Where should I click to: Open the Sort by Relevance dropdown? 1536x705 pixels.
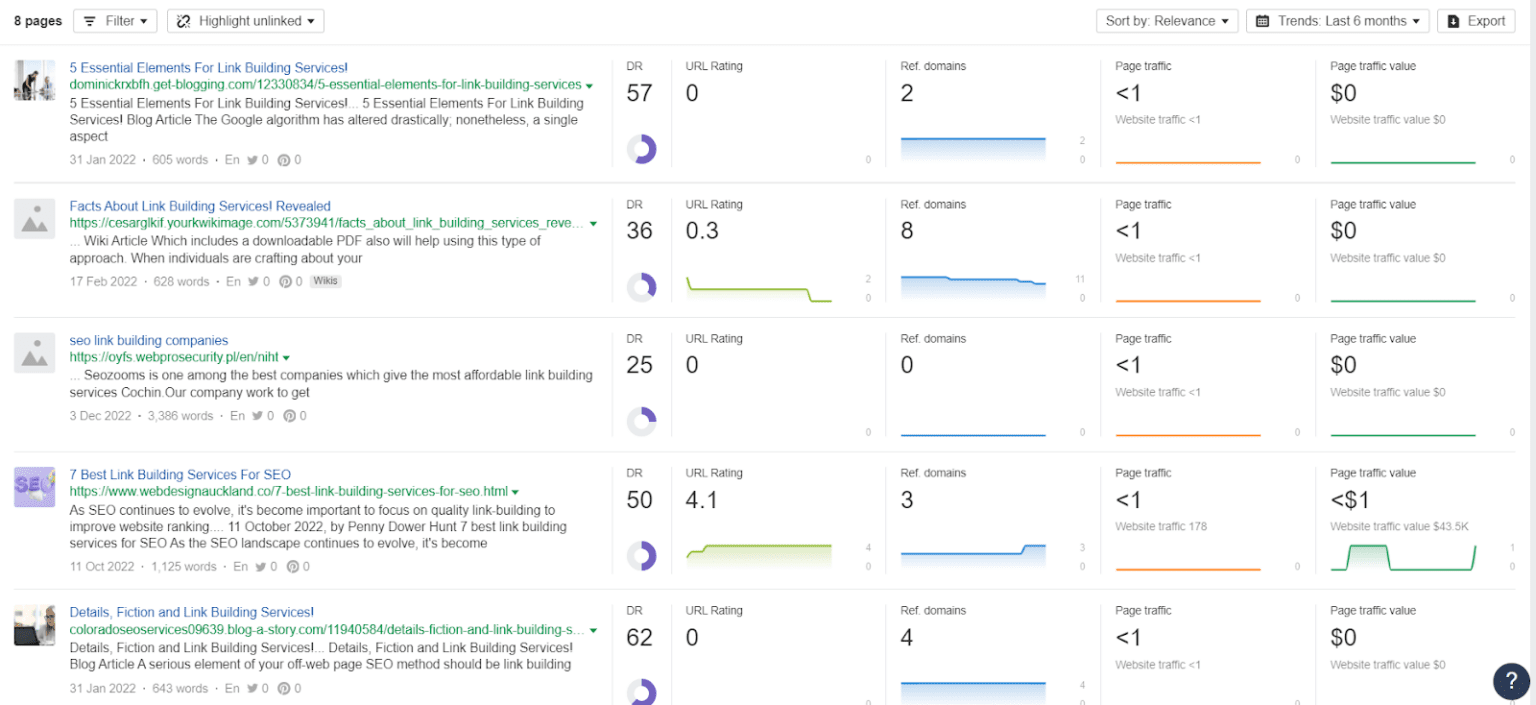coord(1167,20)
